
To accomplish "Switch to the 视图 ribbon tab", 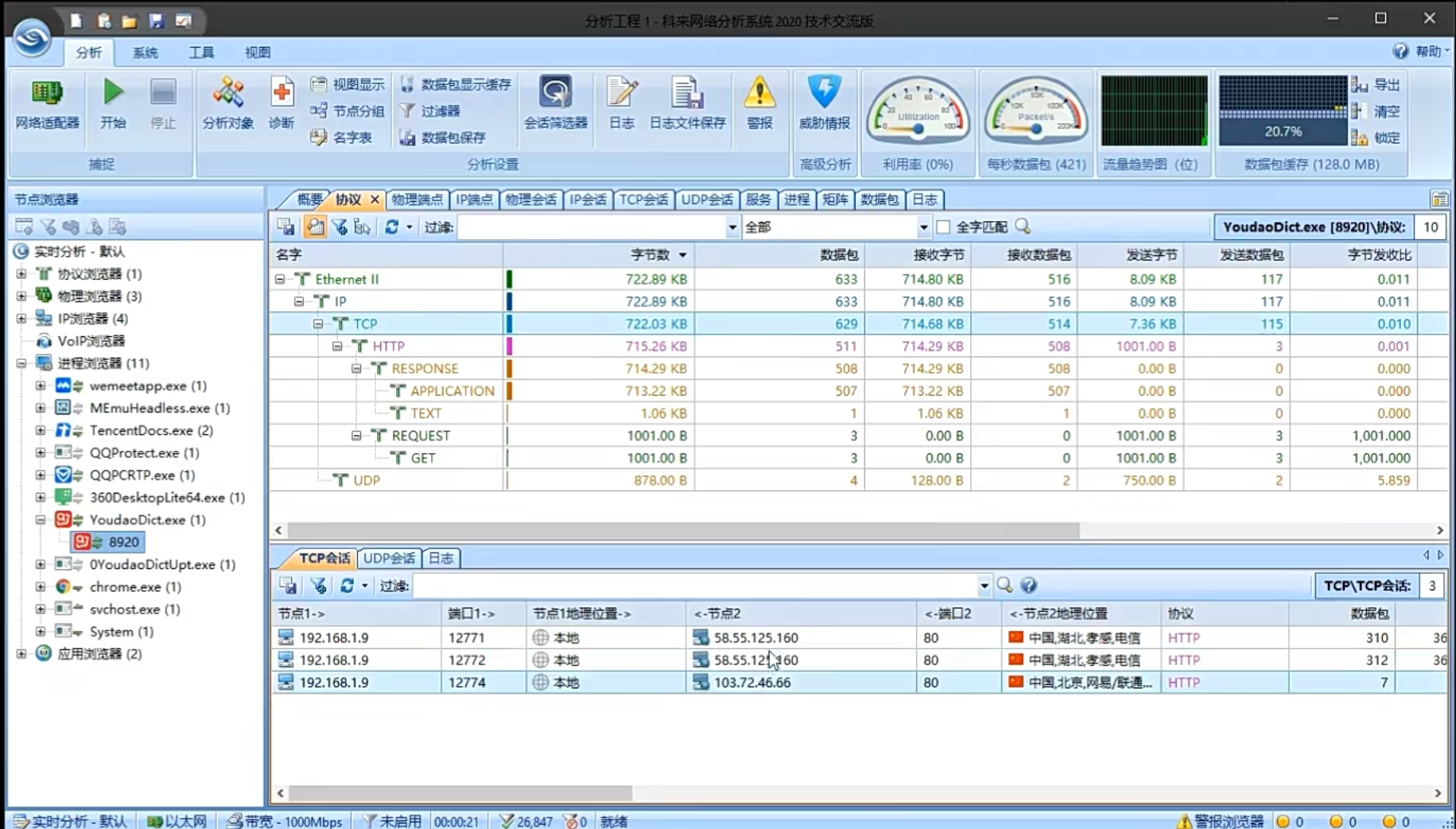I will point(258,52).
